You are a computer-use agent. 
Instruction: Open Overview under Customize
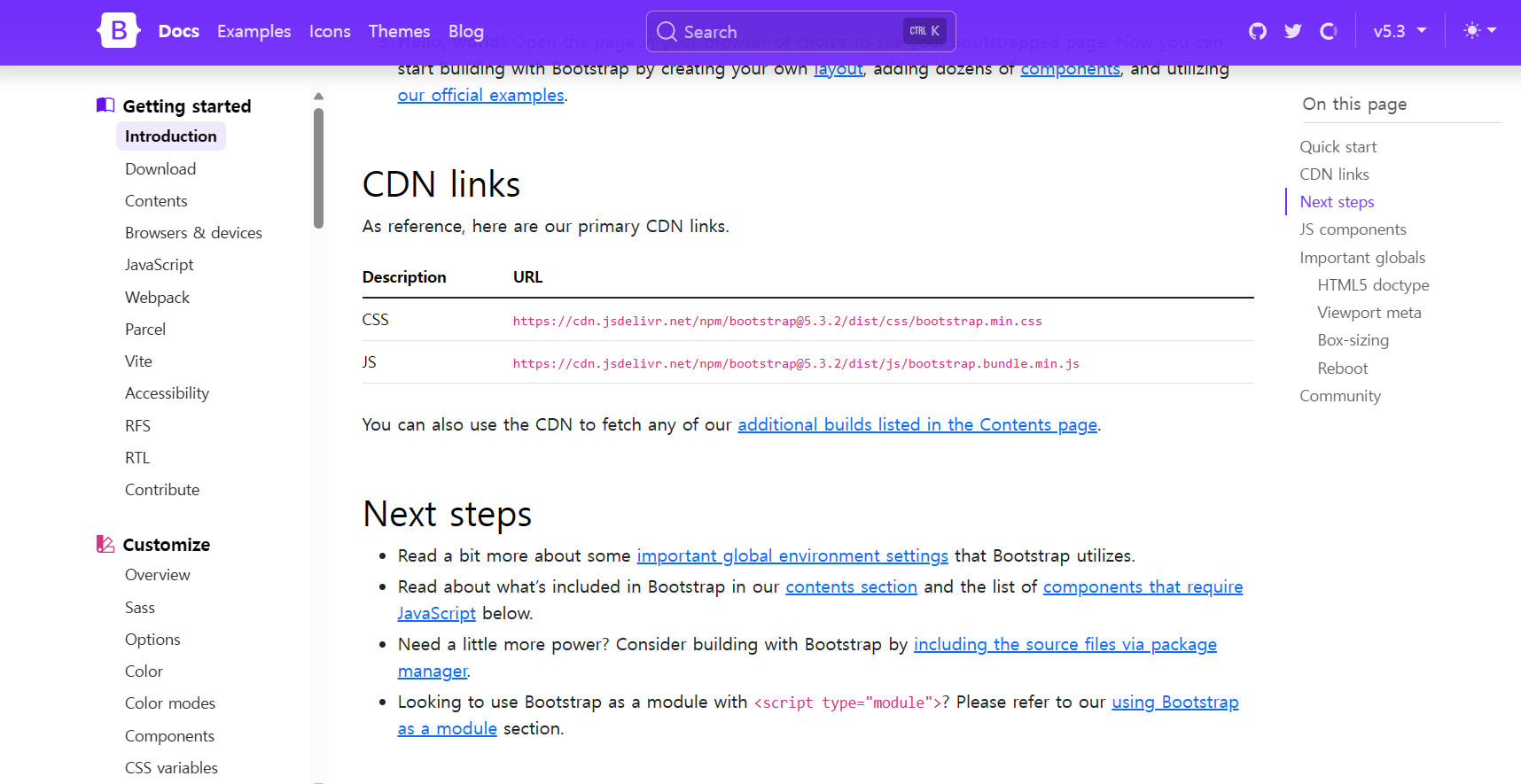[158, 575]
